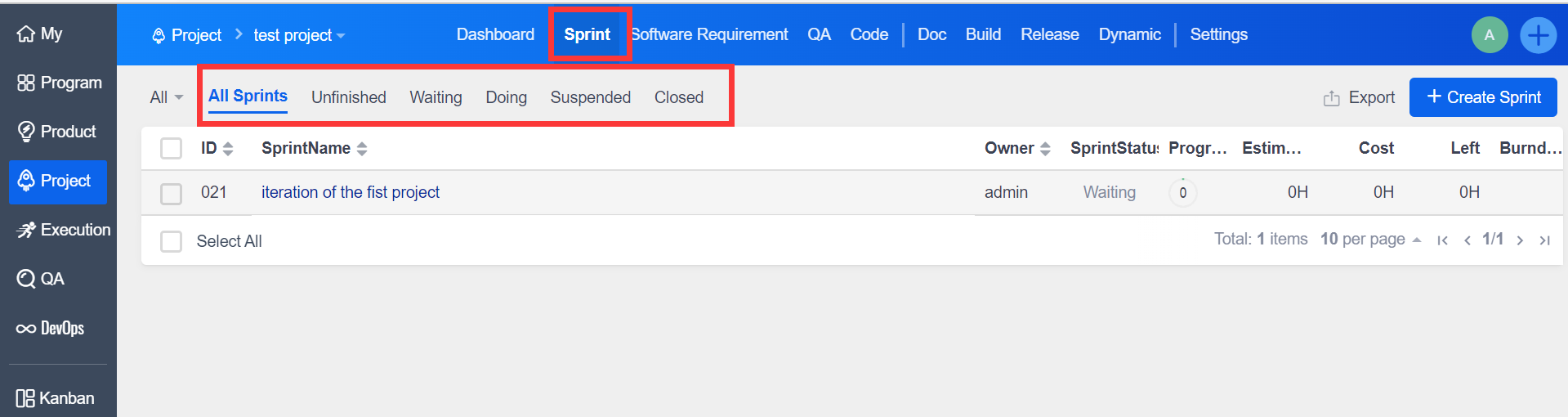The height and width of the screenshot is (417, 1568).
Task: Open the Software Requirement menu
Action: 710,34
